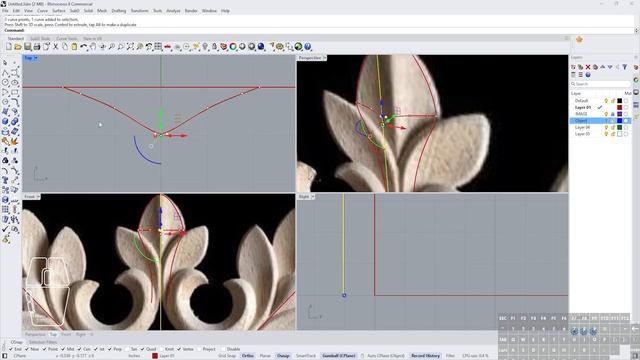Image resolution: width=640 pixels, height=360 pixels.
Task: Click the checkmark tool in left sidebar
Action: [5, 229]
